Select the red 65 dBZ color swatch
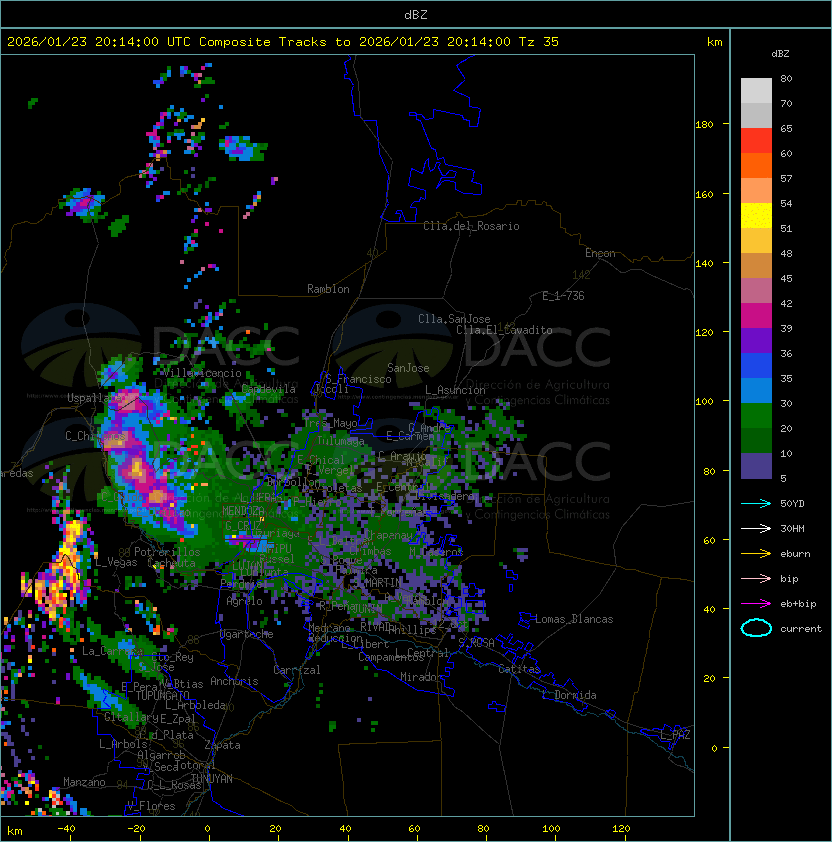Viewport: 832px width, 842px height. (x=756, y=141)
